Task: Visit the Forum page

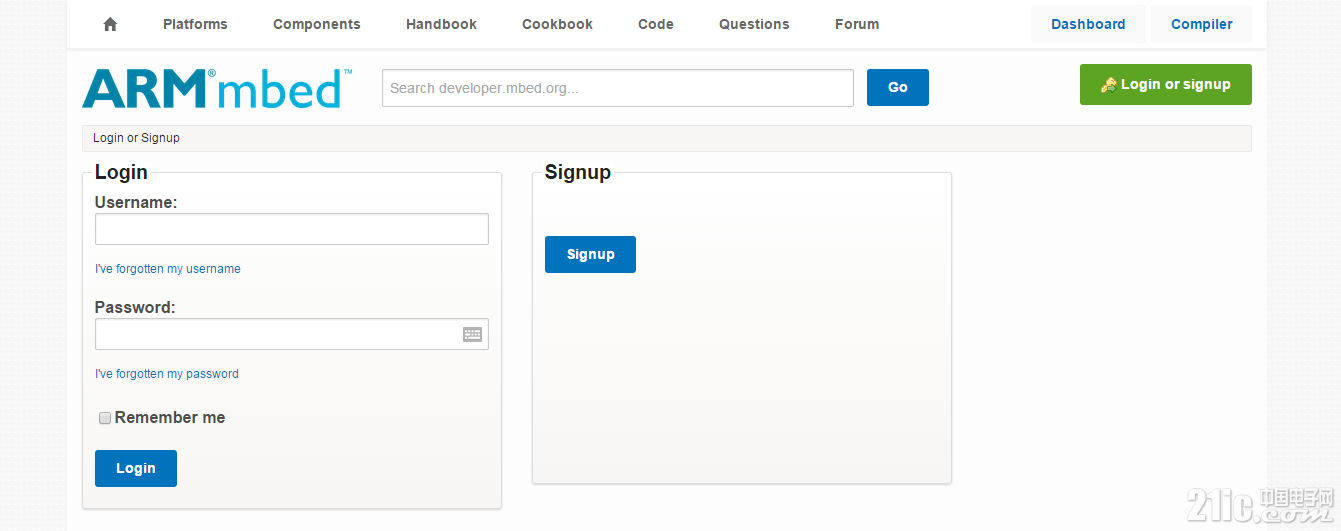Action: pos(857,24)
